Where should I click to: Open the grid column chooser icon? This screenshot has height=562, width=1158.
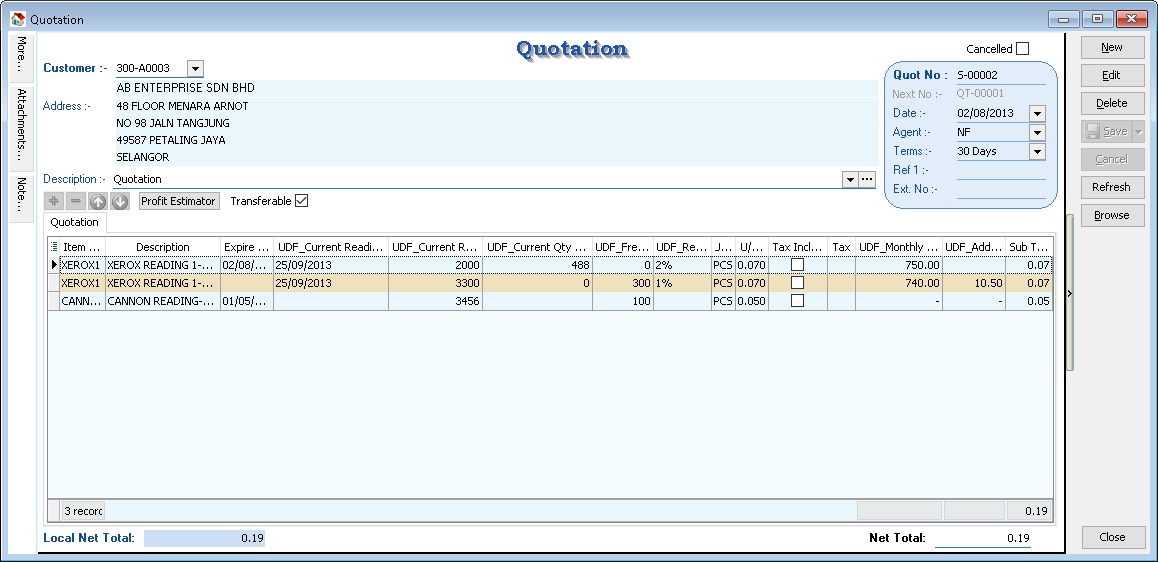pyautogui.click(x=54, y=247)
